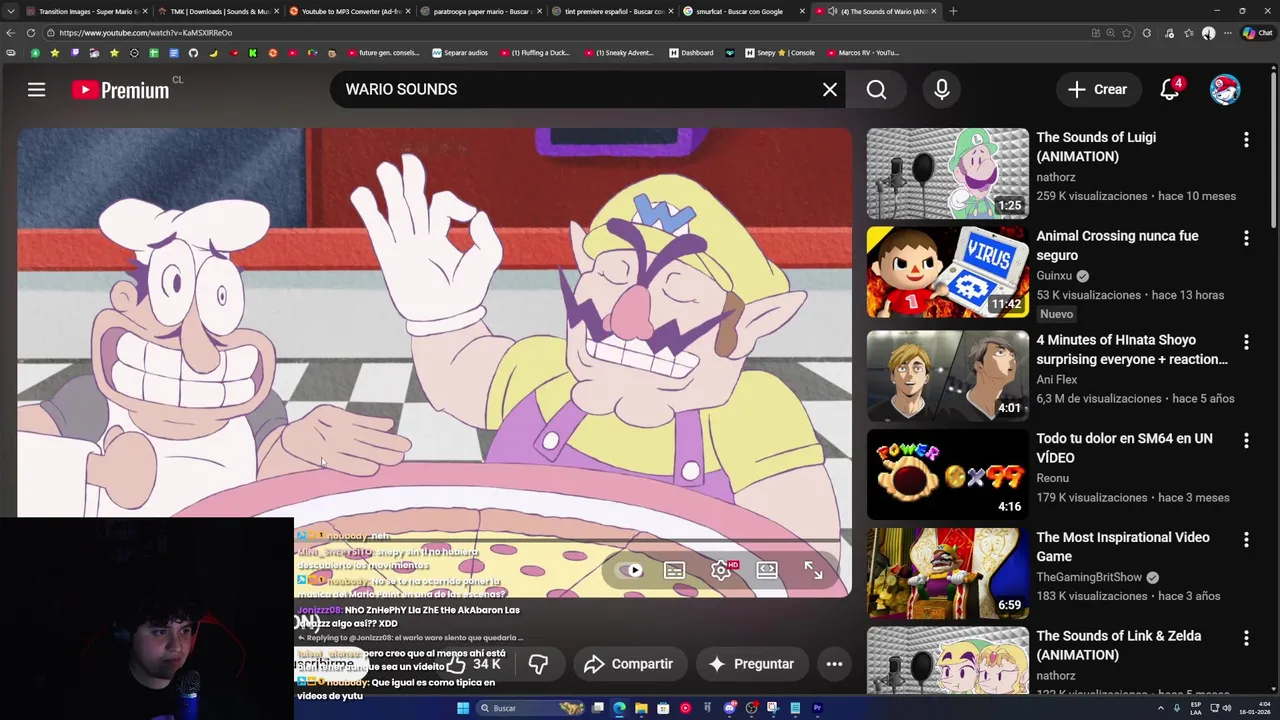Go back with the browser arrow
The width and height of the screenshot is (1280, 720).
11,33
